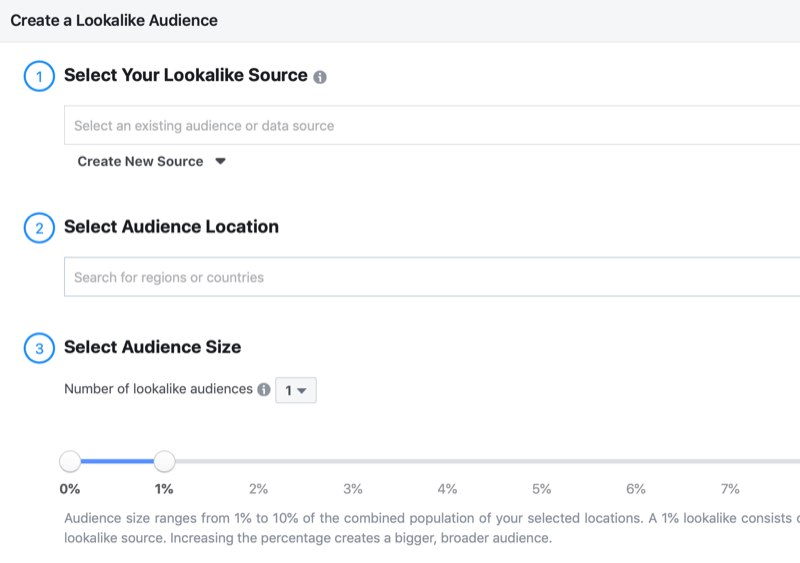This screenshot has height=563, width=800.
Task: Click the Create a Lookalike Audience title
Action: [114, 20]
